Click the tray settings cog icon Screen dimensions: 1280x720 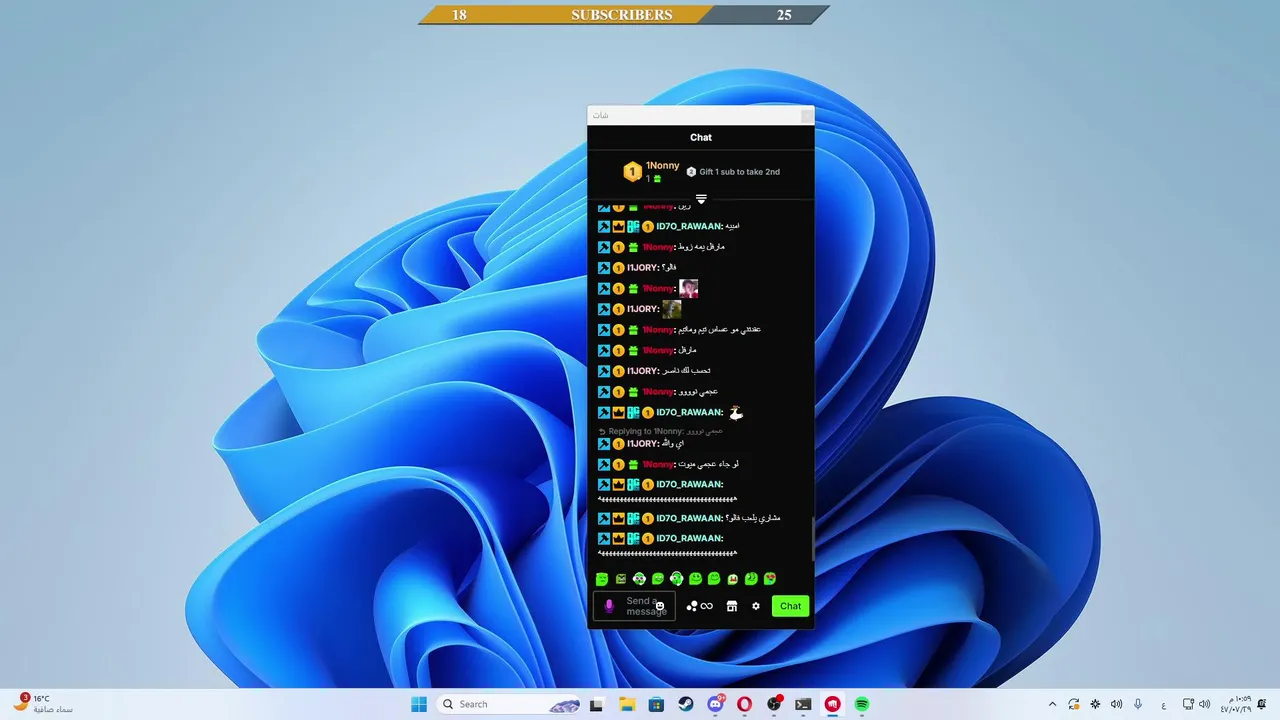pyautogui.click(x=1095, y=704)
